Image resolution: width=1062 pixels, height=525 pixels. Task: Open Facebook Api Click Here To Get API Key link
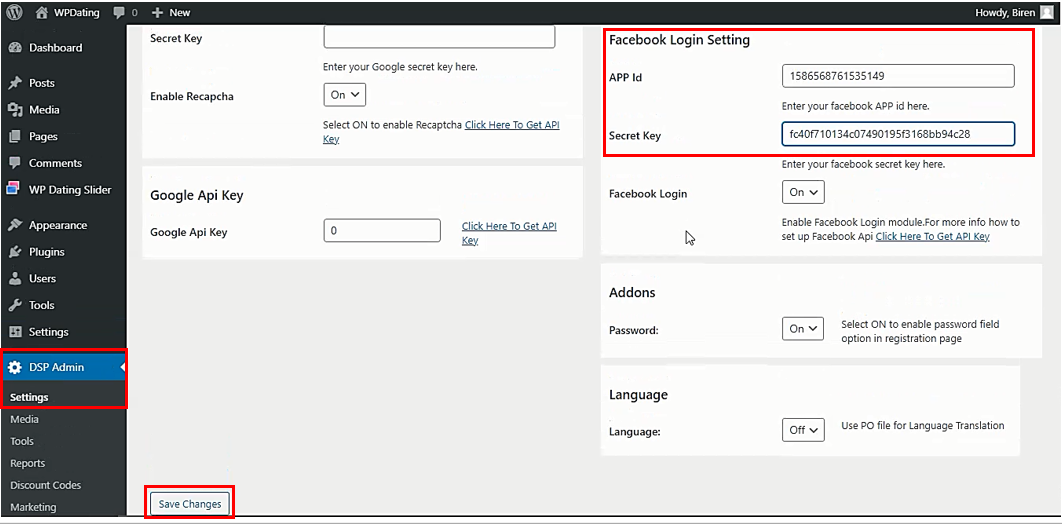tap(933, 236)
